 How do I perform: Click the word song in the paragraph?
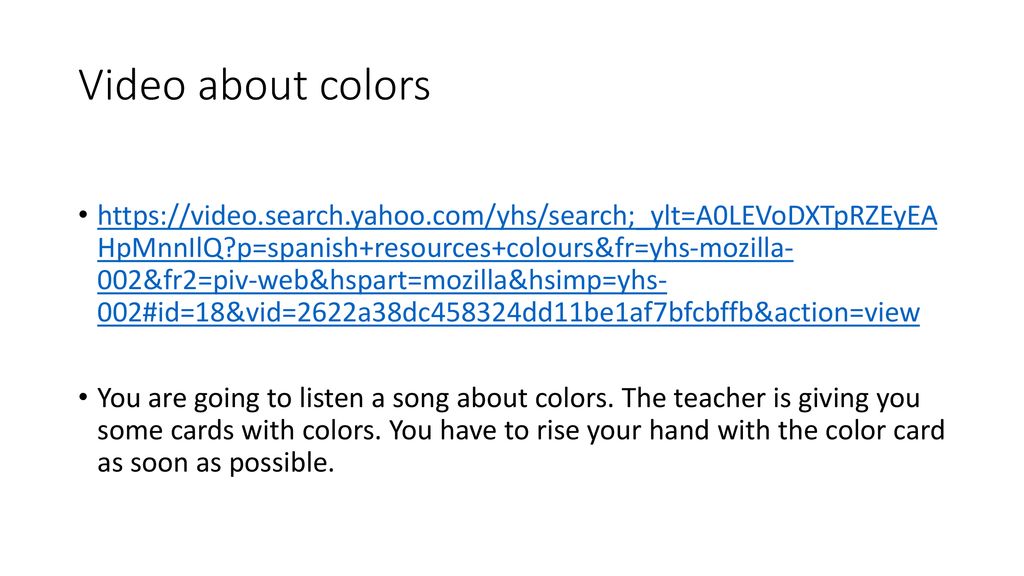420,398
